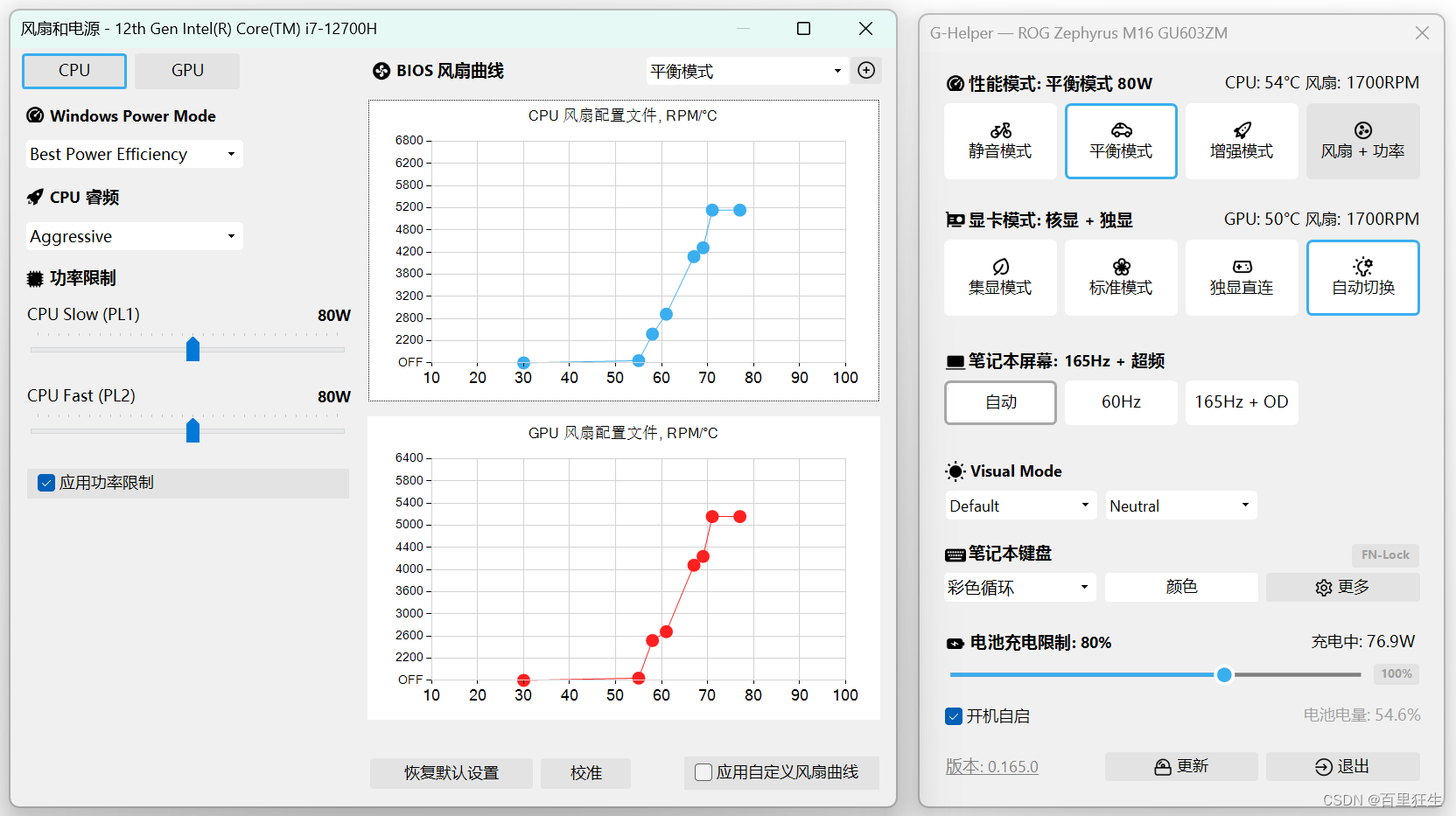Toggle the apply power limits checkbox
The height and width of the screenshot is (816, 1456).
[x=46, y=483]
